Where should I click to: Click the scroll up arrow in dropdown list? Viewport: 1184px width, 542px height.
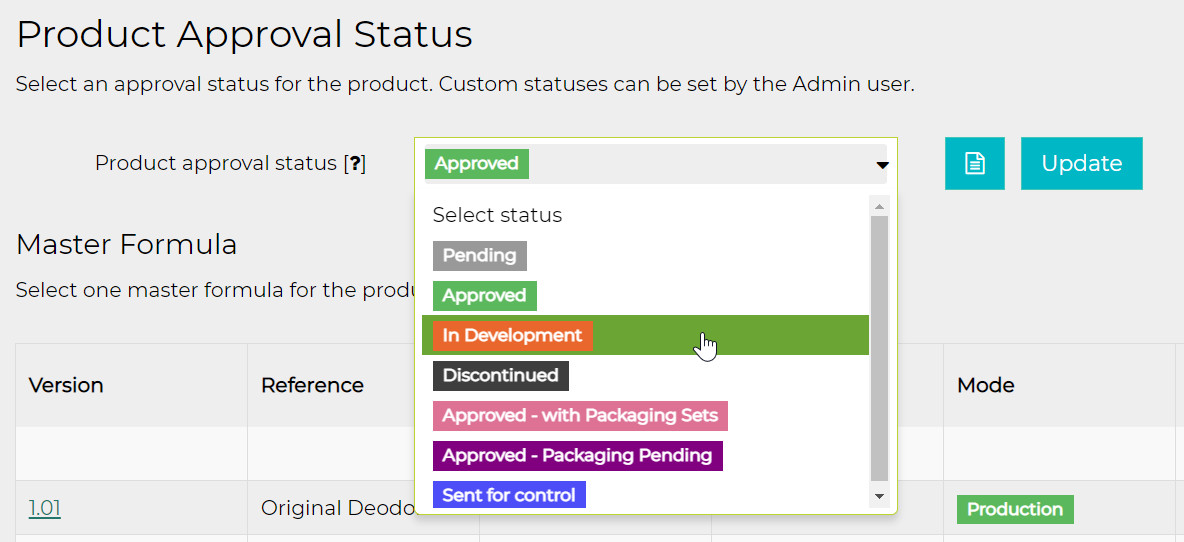click(x=879, y=206)
